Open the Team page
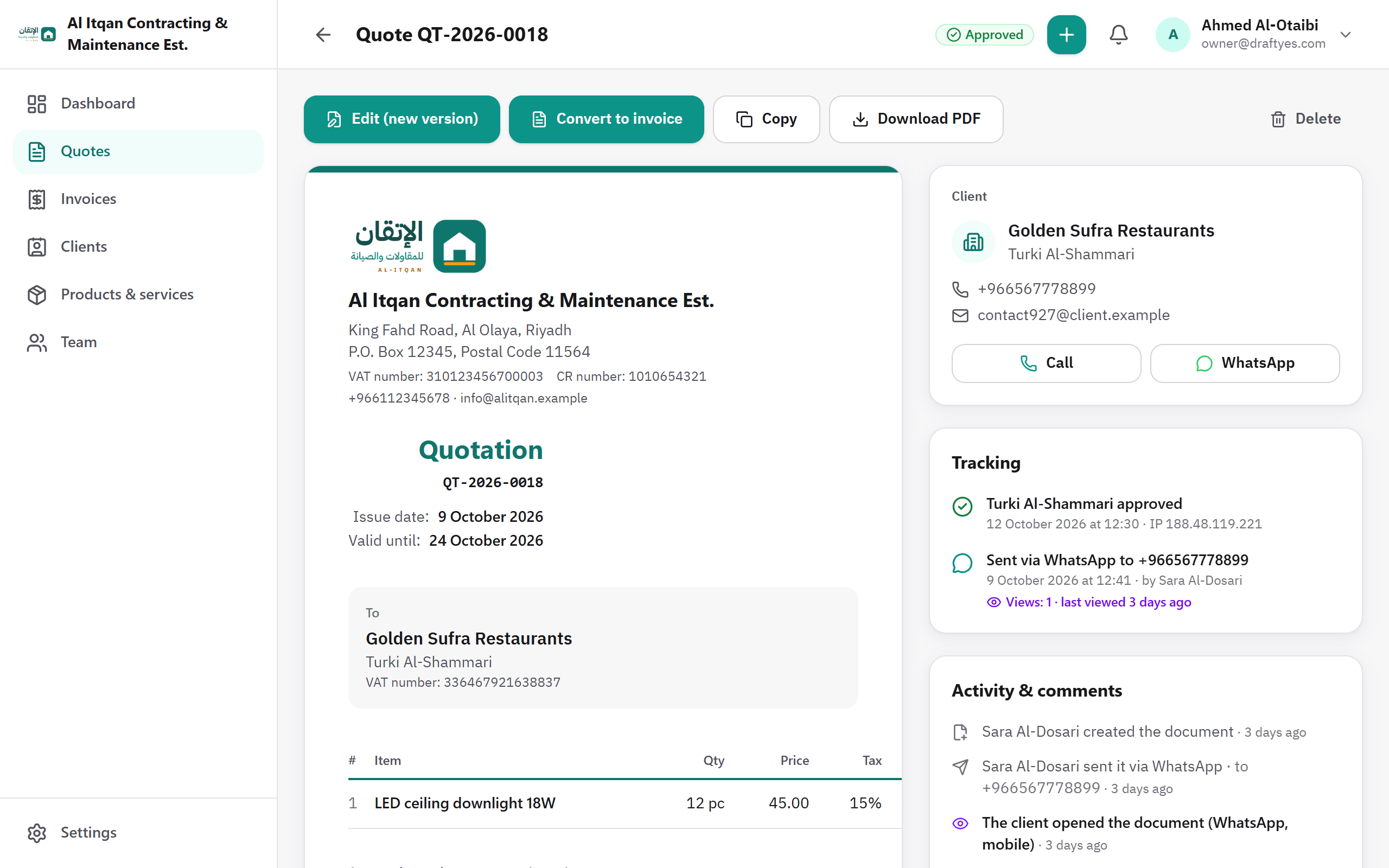 [x=138, y=342]
